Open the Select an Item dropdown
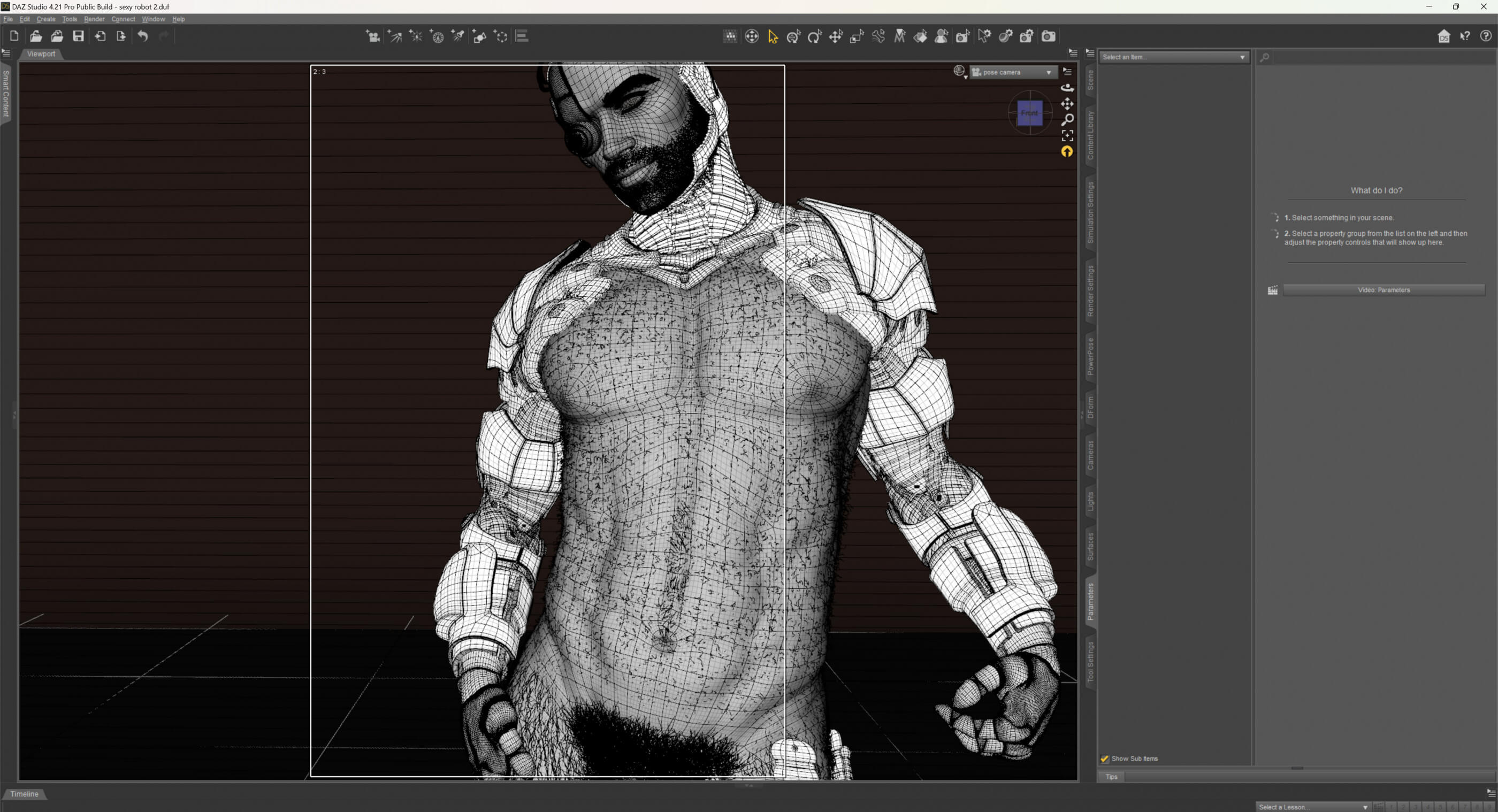 click(x=1173, y=57)
